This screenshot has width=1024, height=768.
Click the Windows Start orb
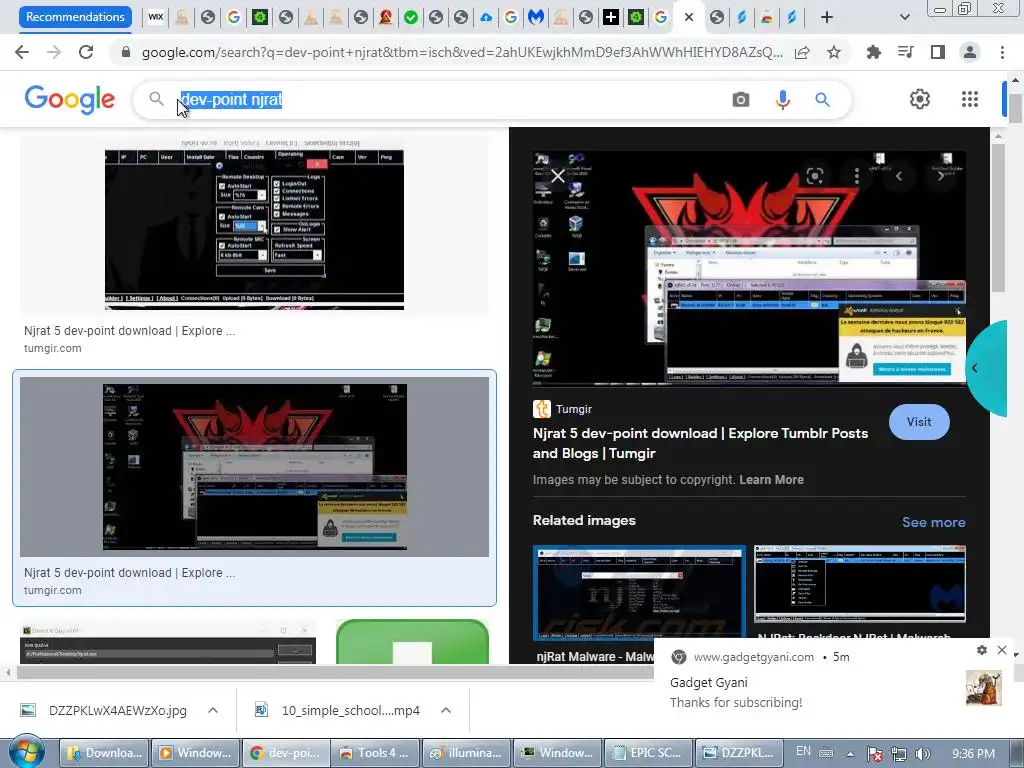(x=26, y=752)
